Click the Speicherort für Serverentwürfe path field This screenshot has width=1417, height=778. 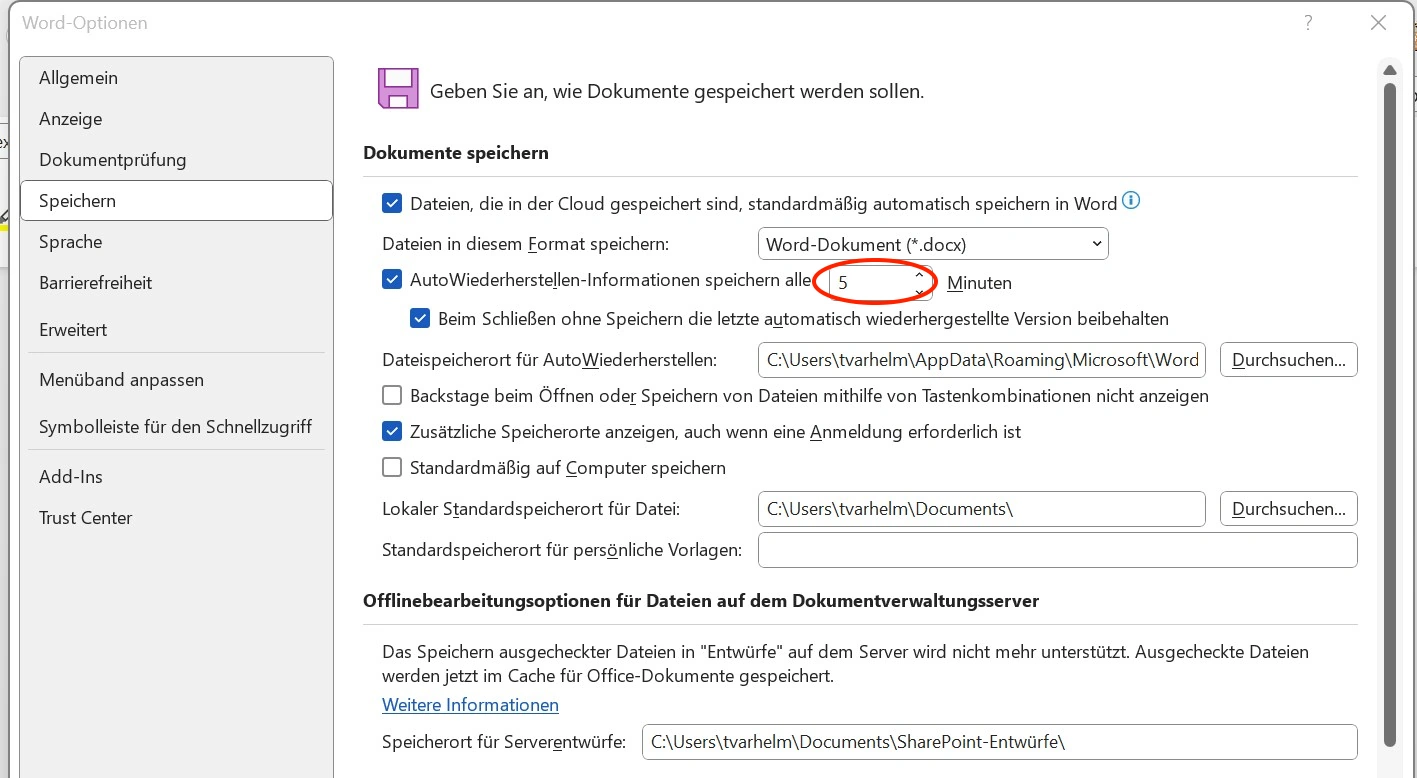click(x=999, y=742)
